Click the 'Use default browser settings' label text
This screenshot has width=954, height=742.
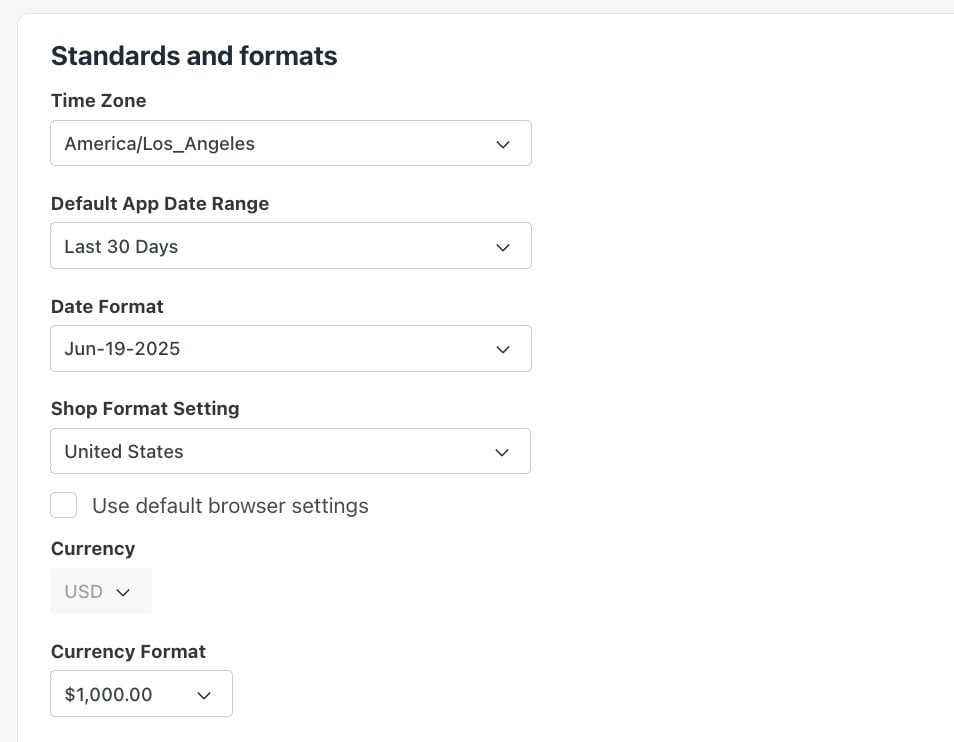tap(230, 506)
